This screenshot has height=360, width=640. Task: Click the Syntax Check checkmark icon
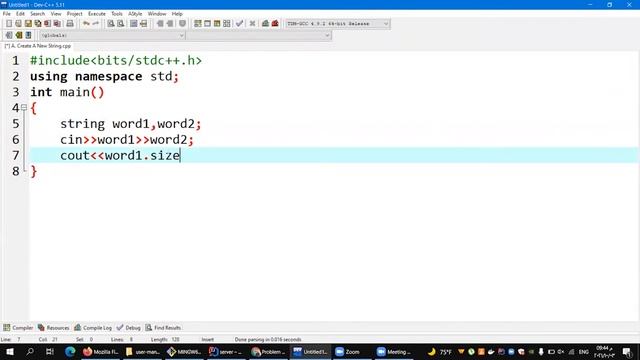tap(240, 24)
